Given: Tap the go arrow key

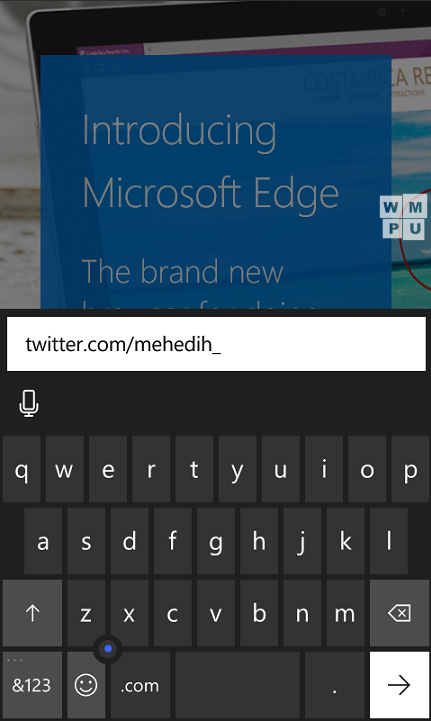Looking at the screenshot, I should [399, 685].
